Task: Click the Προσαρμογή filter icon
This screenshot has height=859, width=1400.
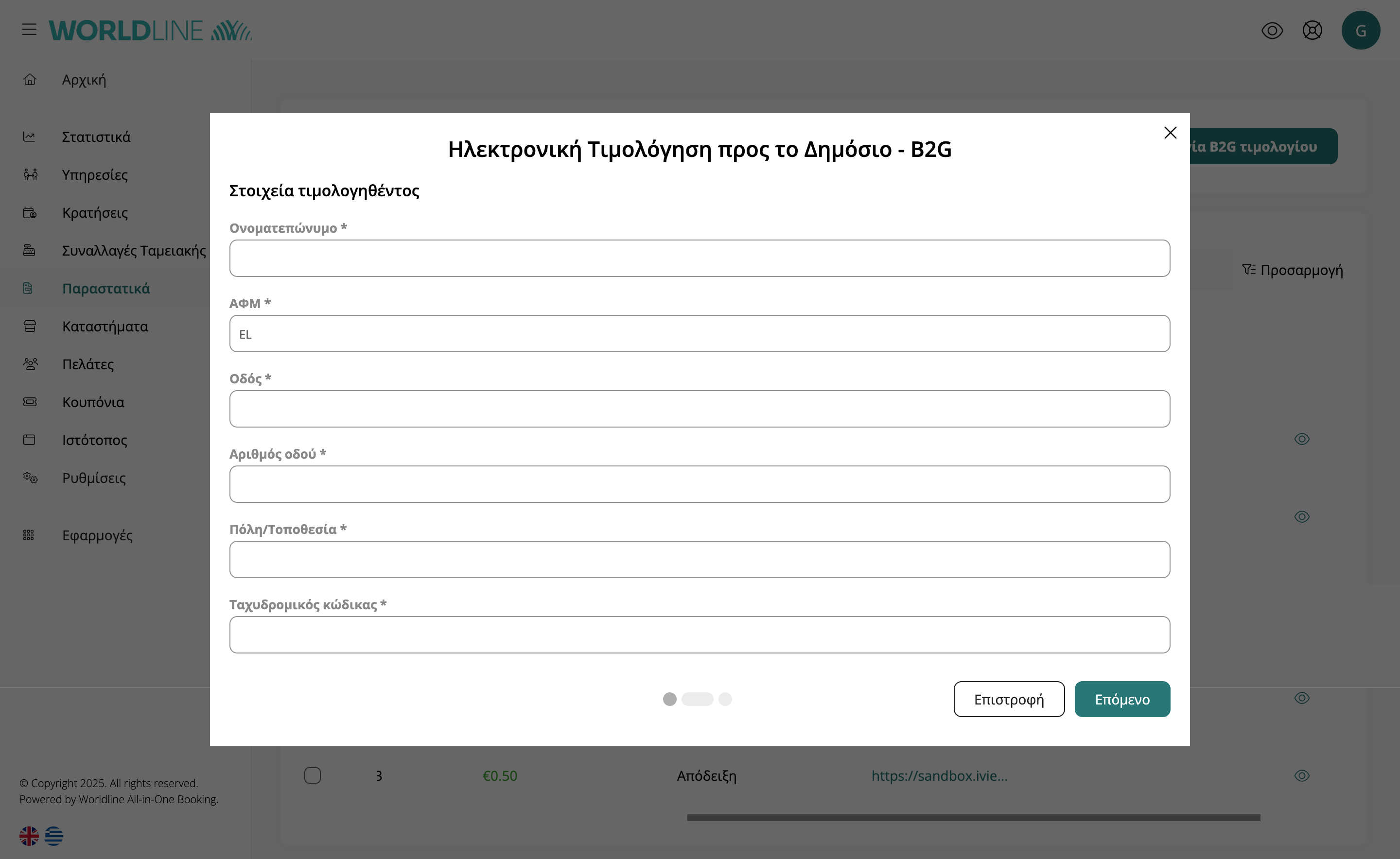Action: click(x=1249, y=270)
